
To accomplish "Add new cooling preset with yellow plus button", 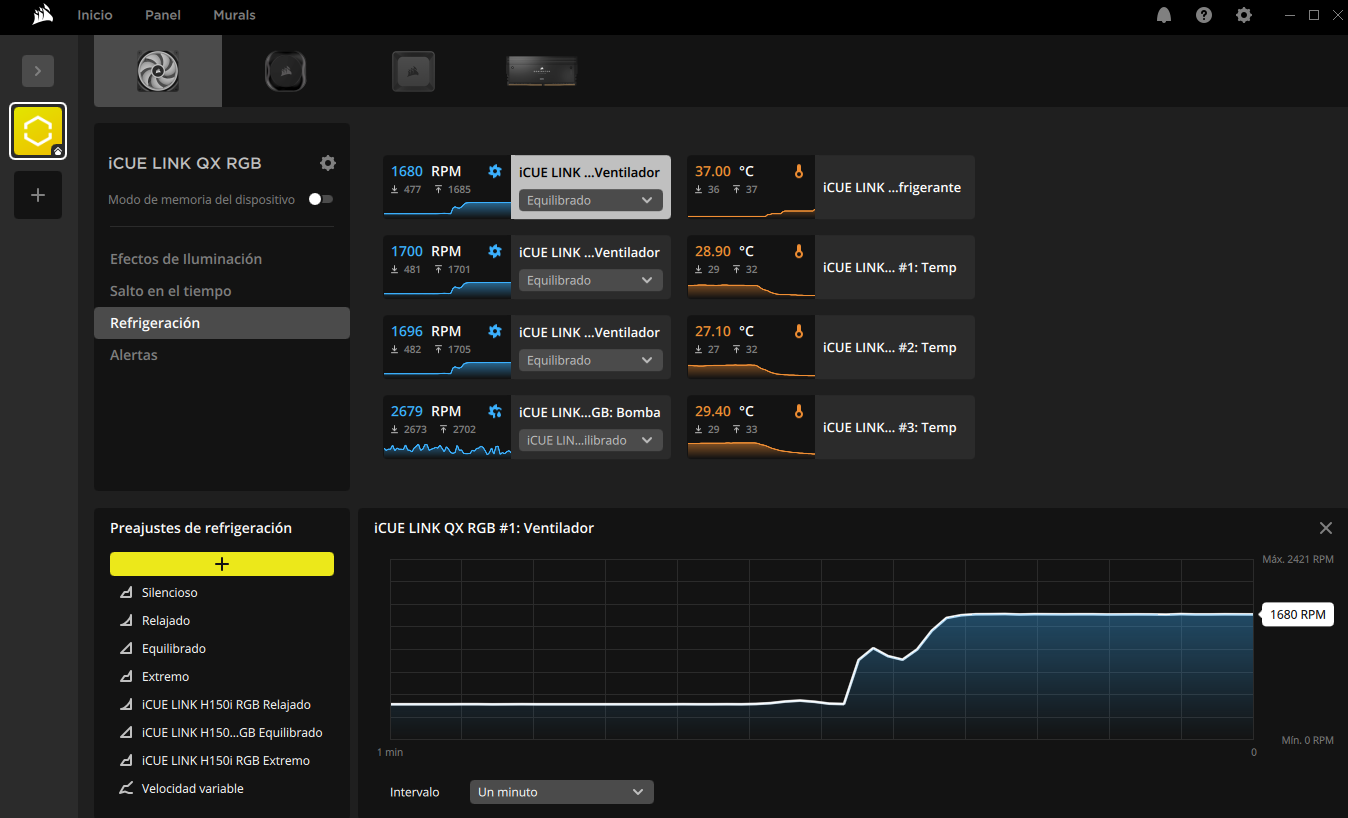I will [222, 564].
